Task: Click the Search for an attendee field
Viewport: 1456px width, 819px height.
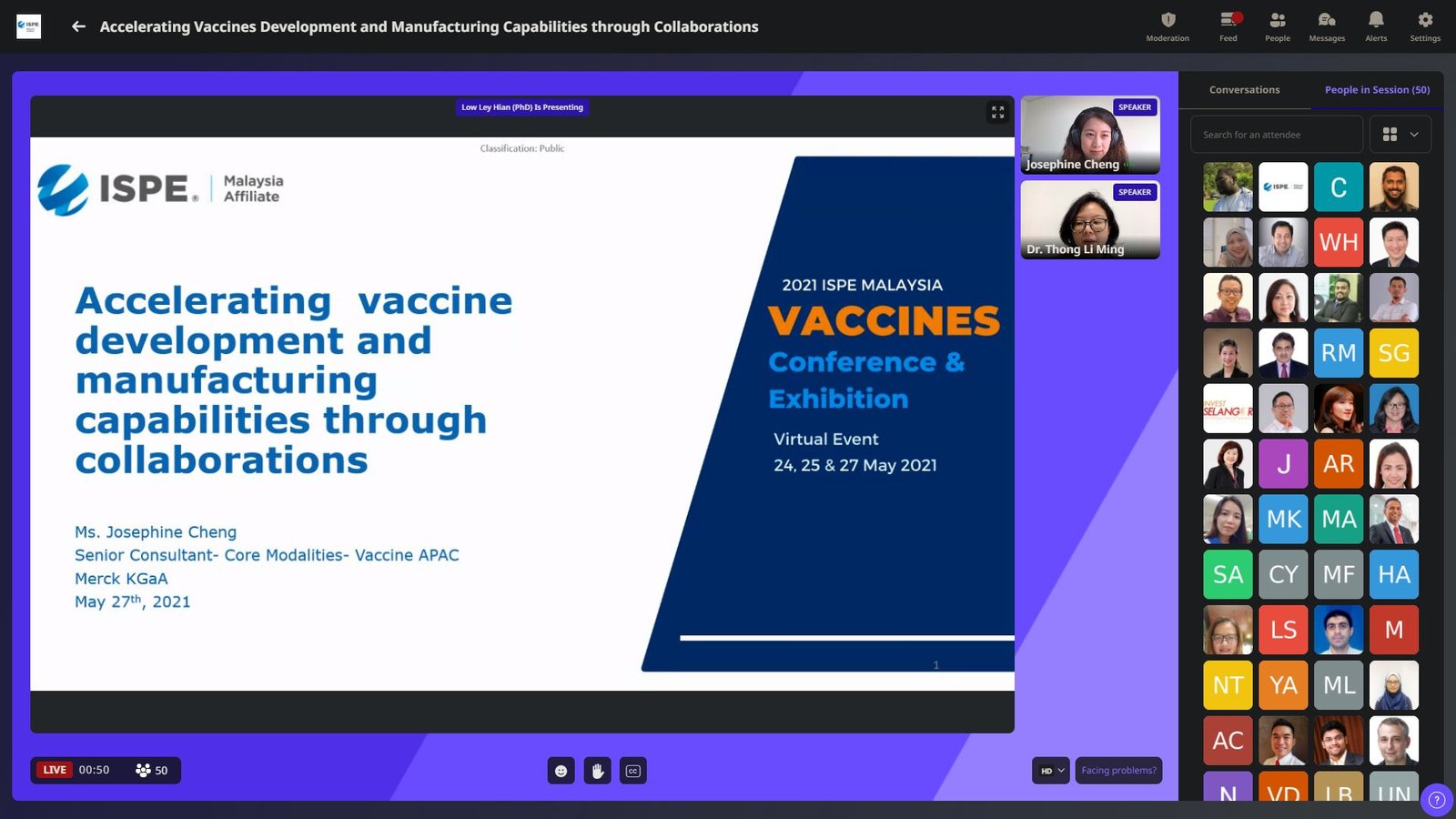Action: [x=1276, y=135]
